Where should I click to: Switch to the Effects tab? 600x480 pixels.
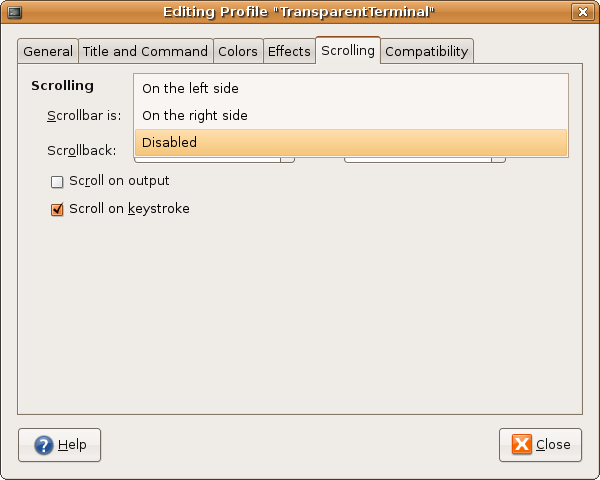coord(289,51)
